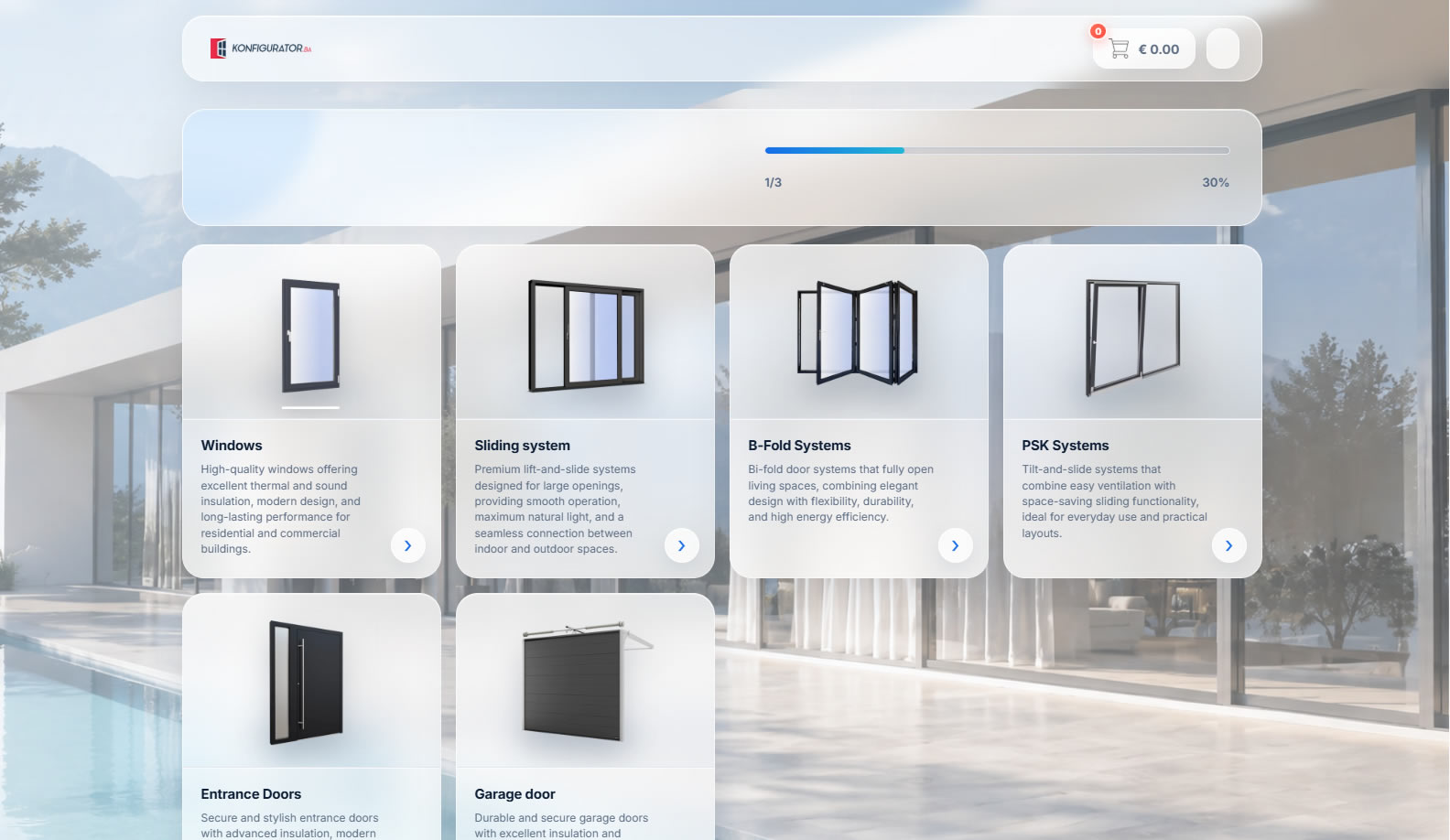Select the Entrance Doors product image

(x=307, y=683)
